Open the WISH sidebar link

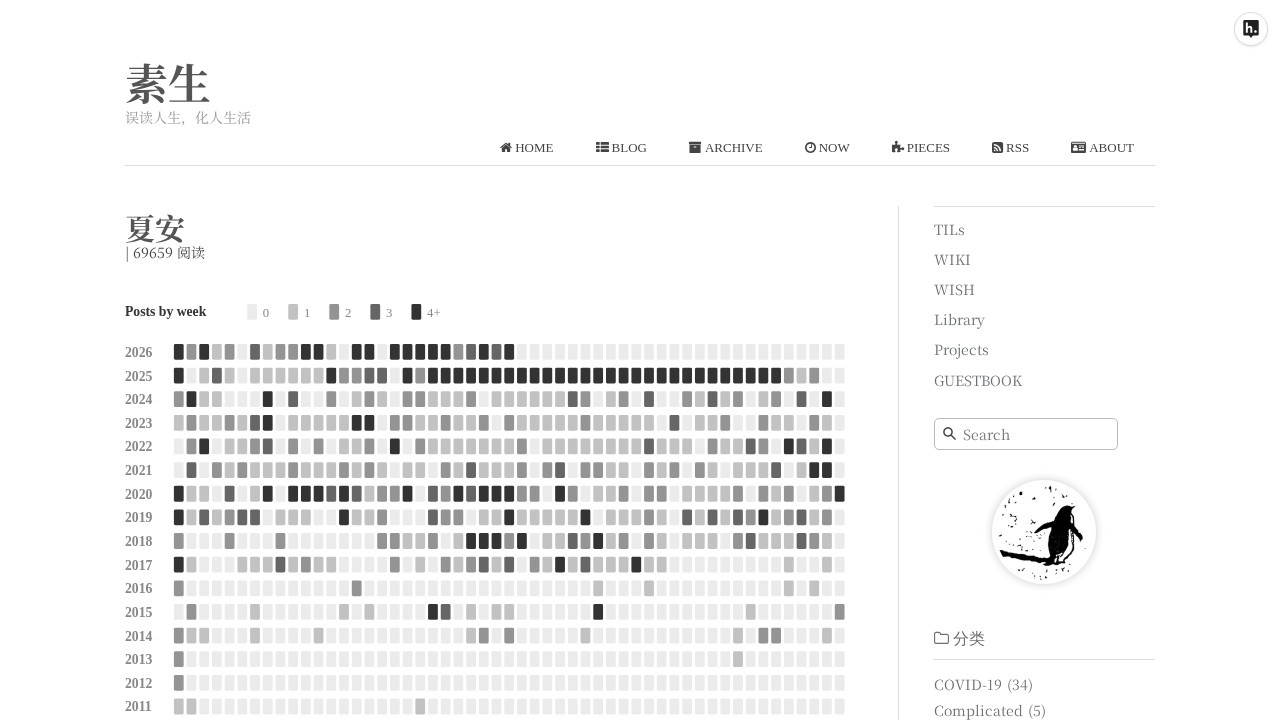pyautogui.click(x=954, y=290)
